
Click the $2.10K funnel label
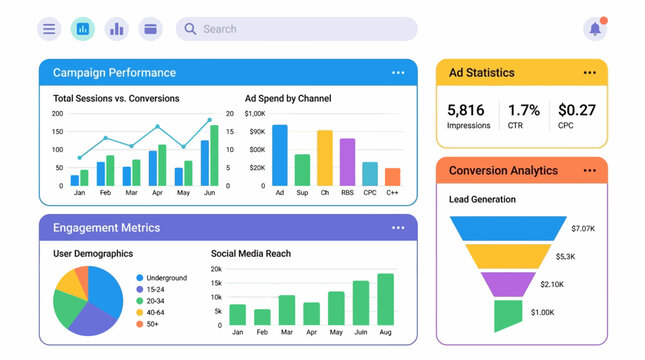(x=552, y=284)
